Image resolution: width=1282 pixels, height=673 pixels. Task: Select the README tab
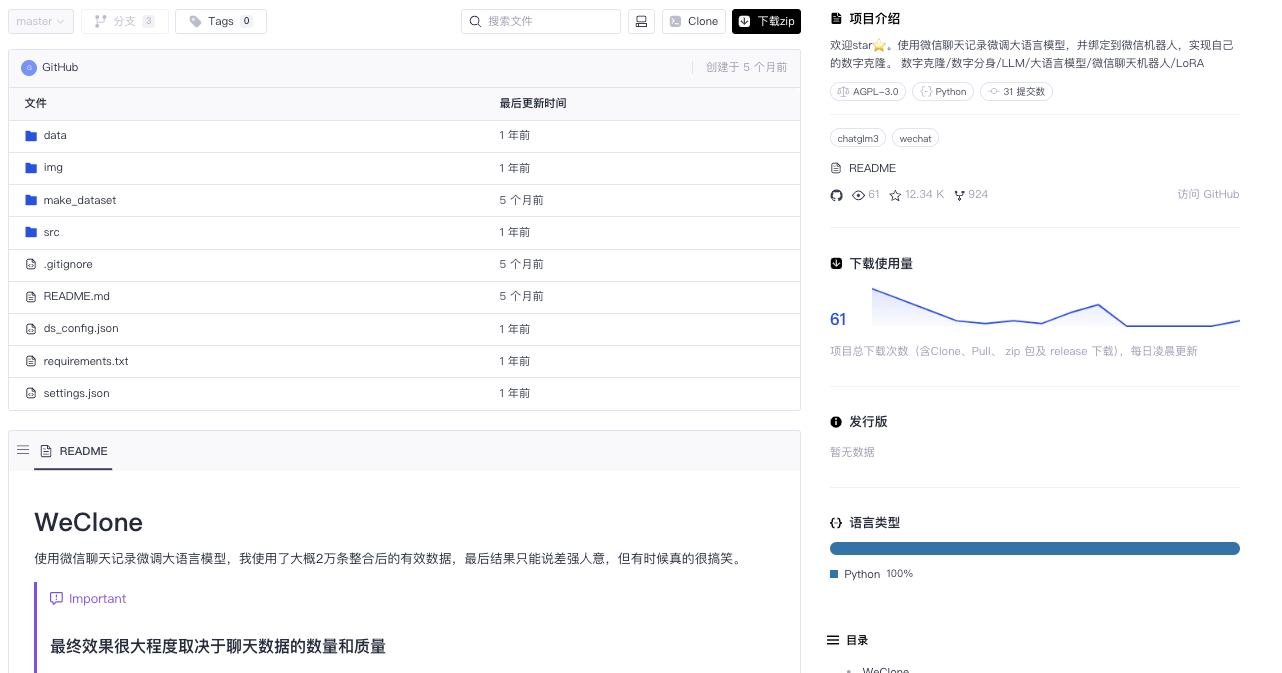click(x=73, y=451)
